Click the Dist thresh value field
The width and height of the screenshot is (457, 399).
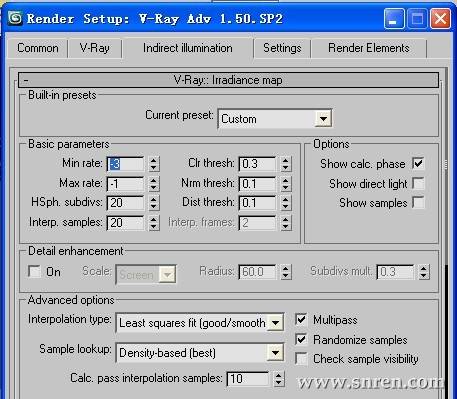pyautogui.click(x=257, y=203)
